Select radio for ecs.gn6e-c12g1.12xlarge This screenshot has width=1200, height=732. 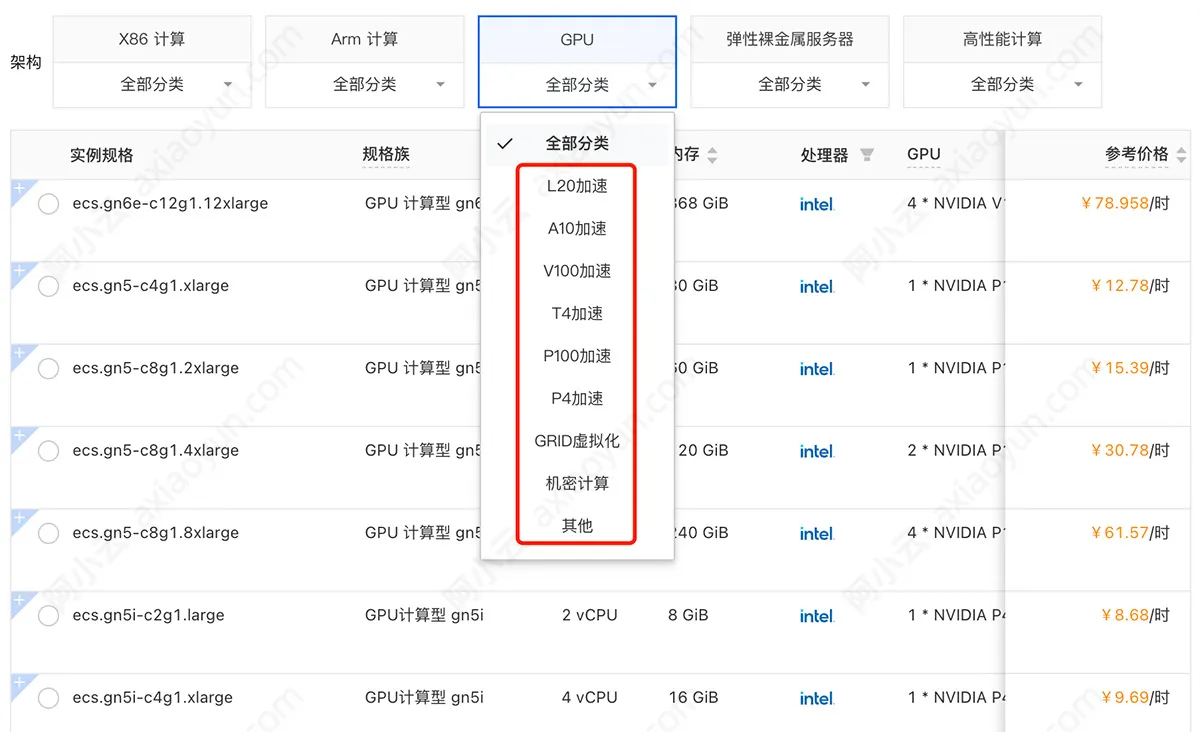(48, 204)
